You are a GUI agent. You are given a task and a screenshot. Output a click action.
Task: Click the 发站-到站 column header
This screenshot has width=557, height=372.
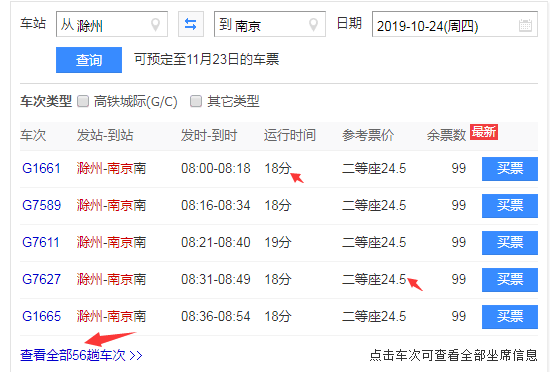105,135
